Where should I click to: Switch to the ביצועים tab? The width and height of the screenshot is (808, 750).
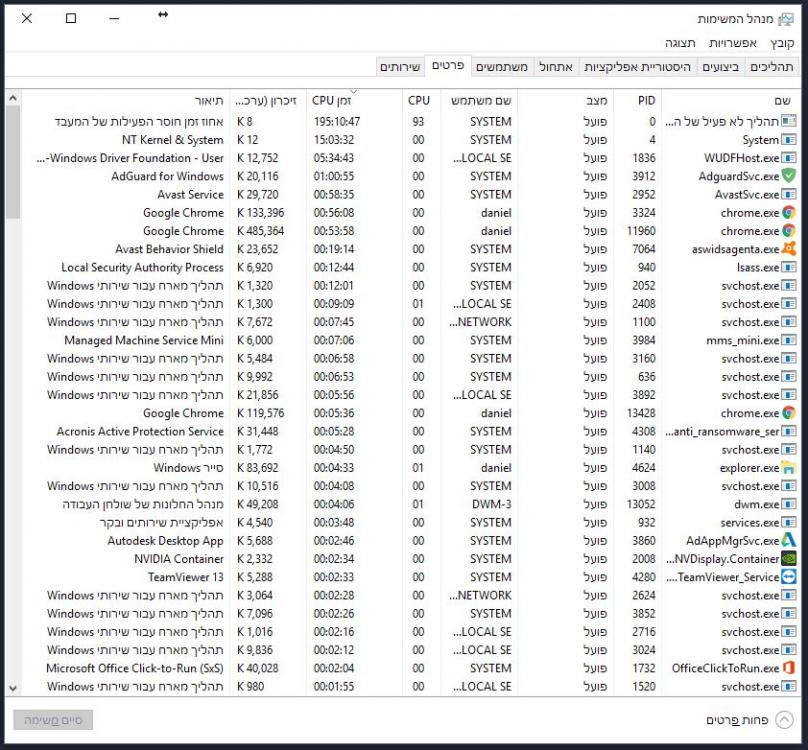point(720,67)
